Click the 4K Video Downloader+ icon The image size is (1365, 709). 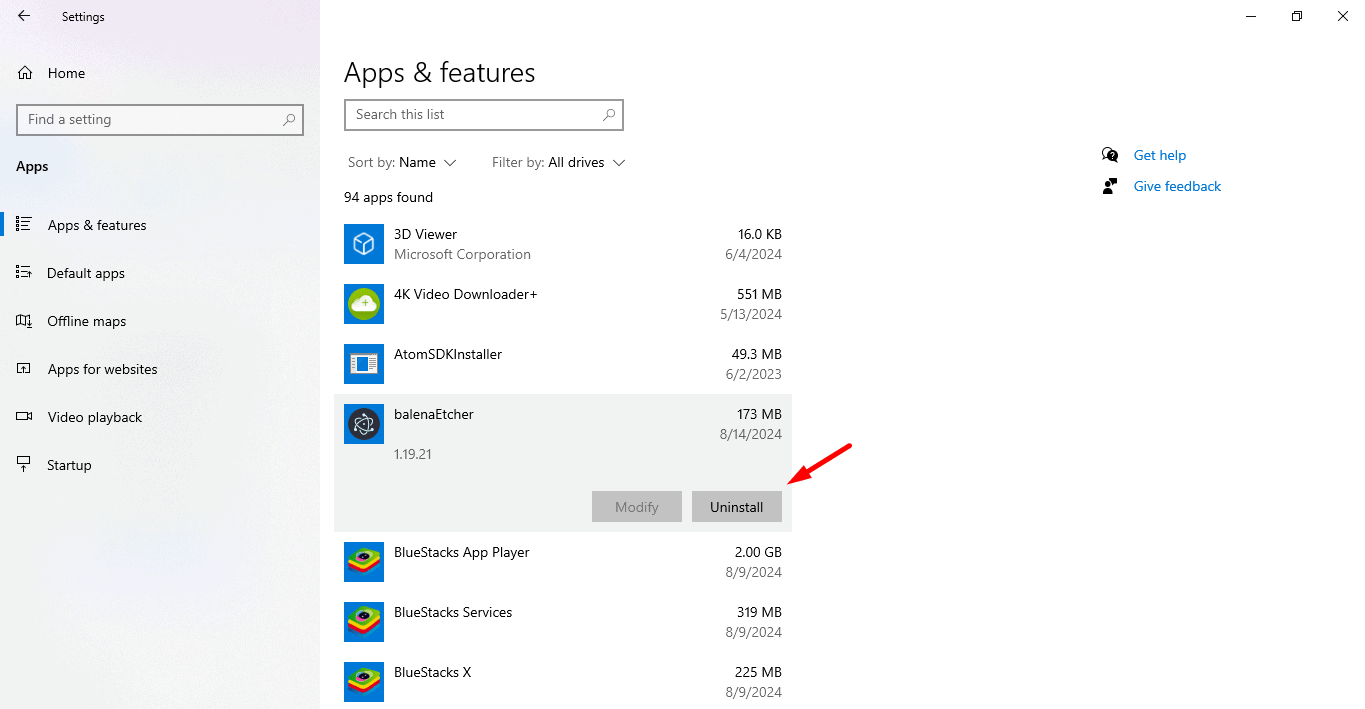coord(364,304)
